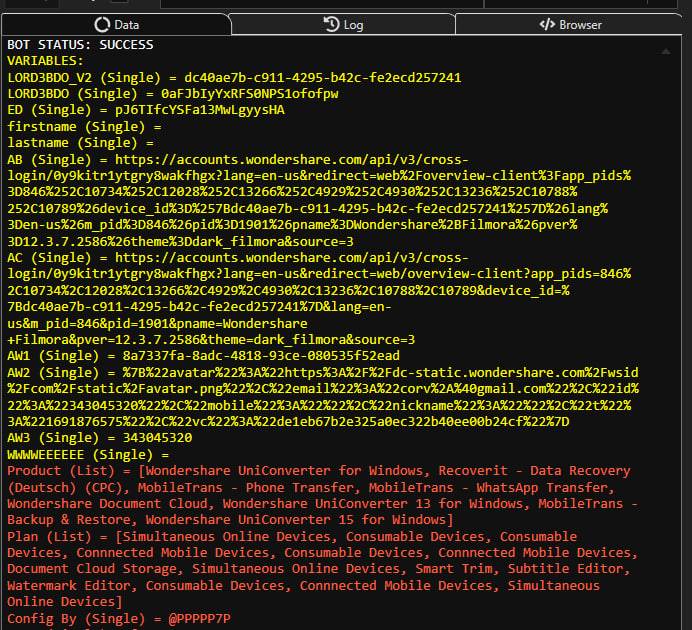This screenshot has width=692, height=630.
Task: Open the Browser tab
Action: point(570,24)
